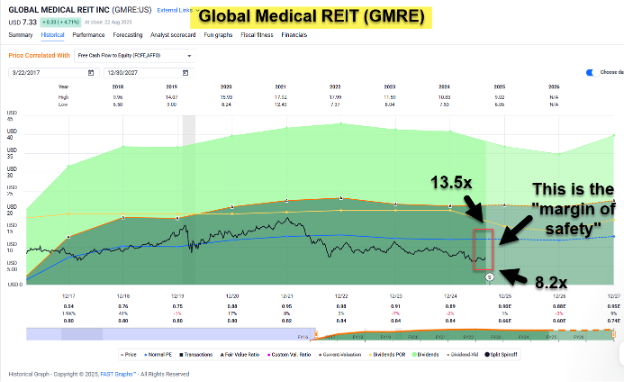Click the 2018 column header
The image size is (624, 382).
[117, 87]
